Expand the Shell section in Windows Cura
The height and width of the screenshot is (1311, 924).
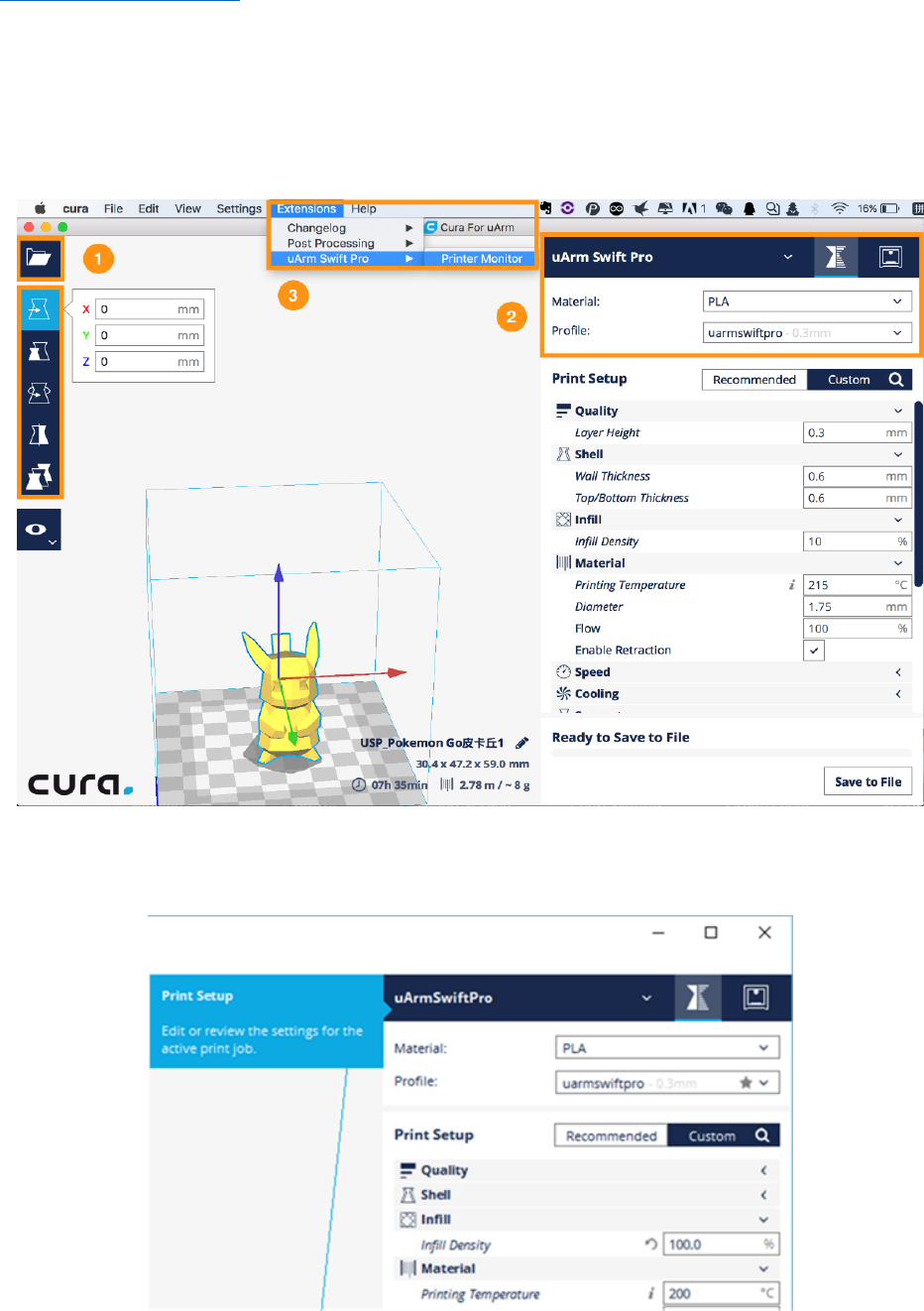pyautogui.click(x=587, y=1195)
